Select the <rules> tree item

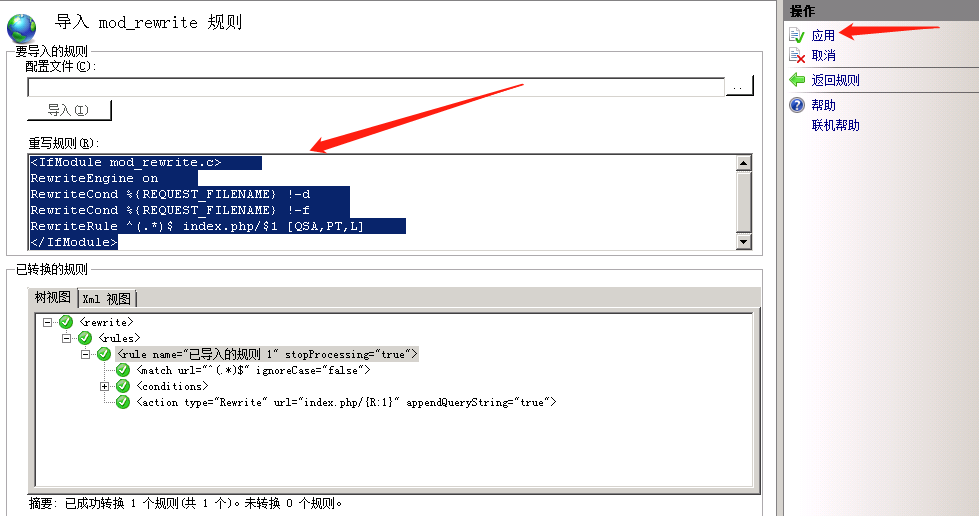tap(119, 338)
